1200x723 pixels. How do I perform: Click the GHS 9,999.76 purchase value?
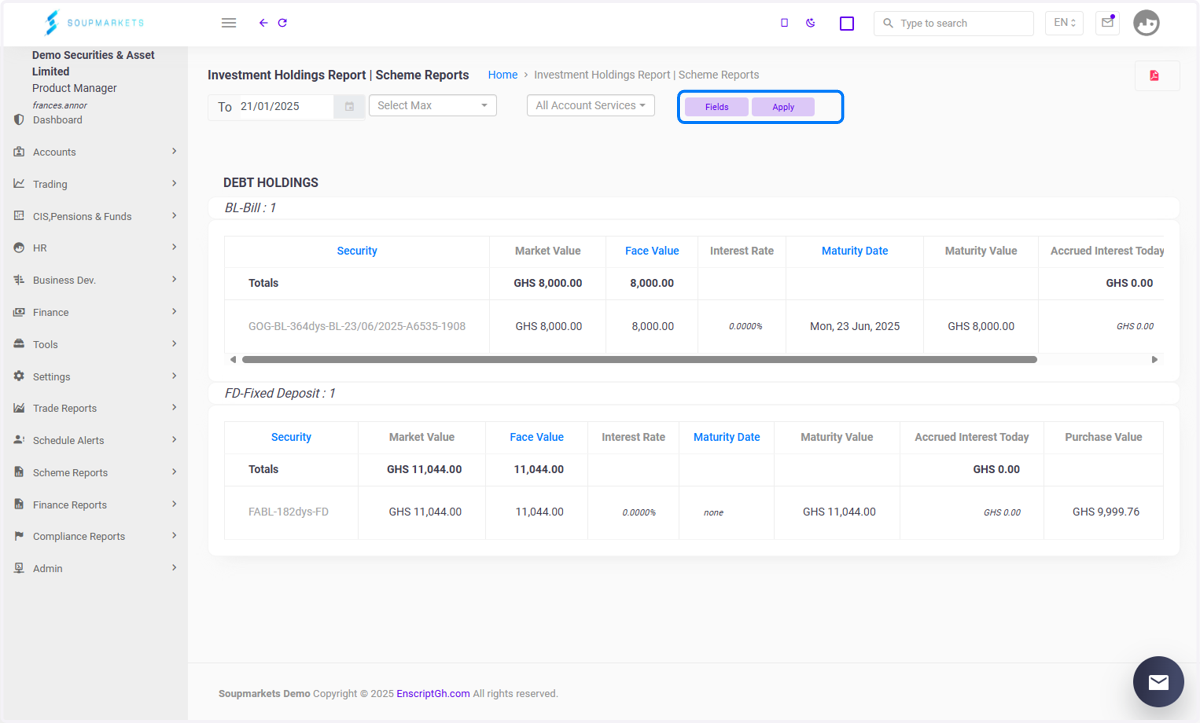pos(1106,512)
